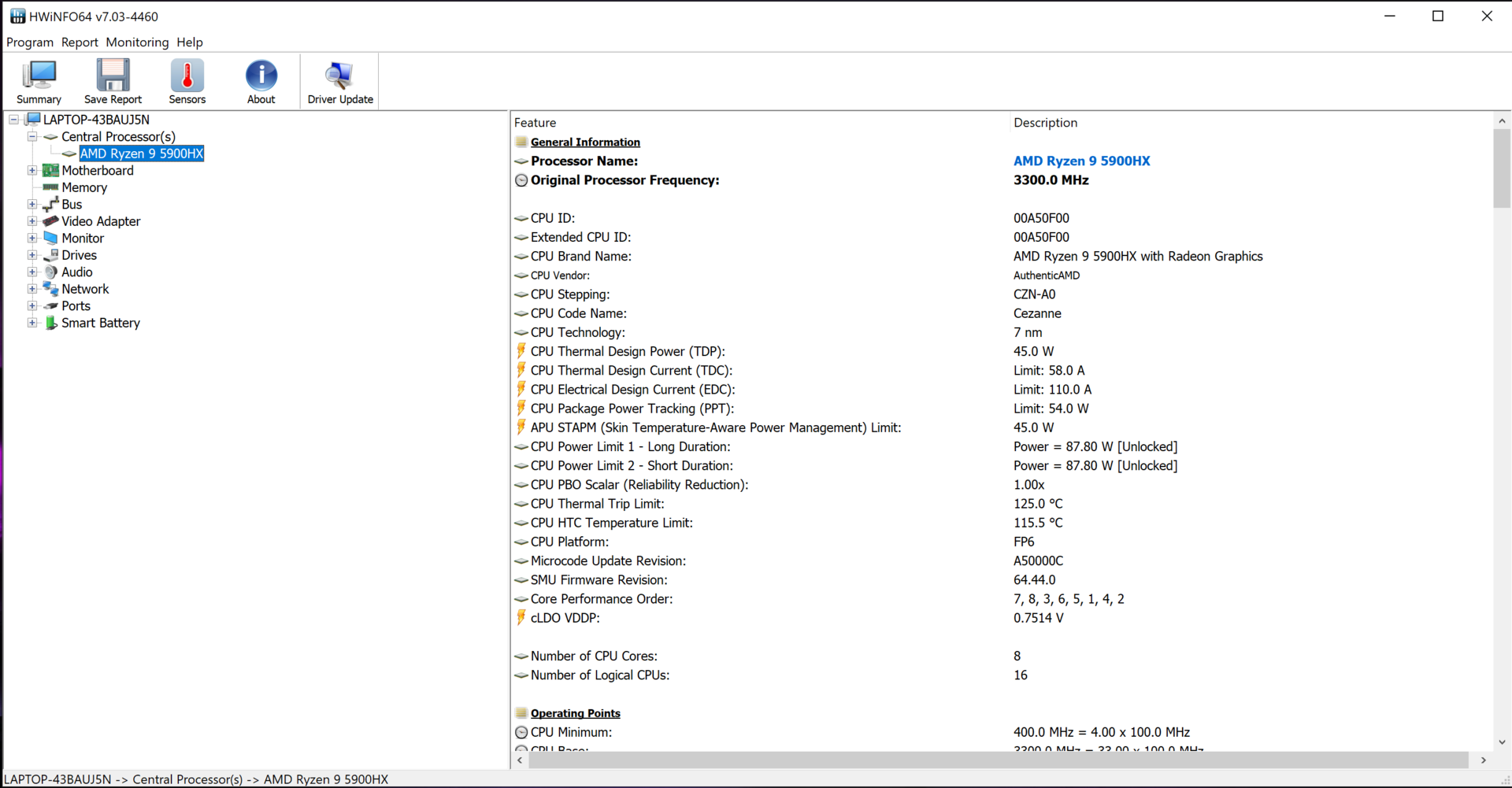Expand the Ports node
The image size is (1512, 788).
32,306
